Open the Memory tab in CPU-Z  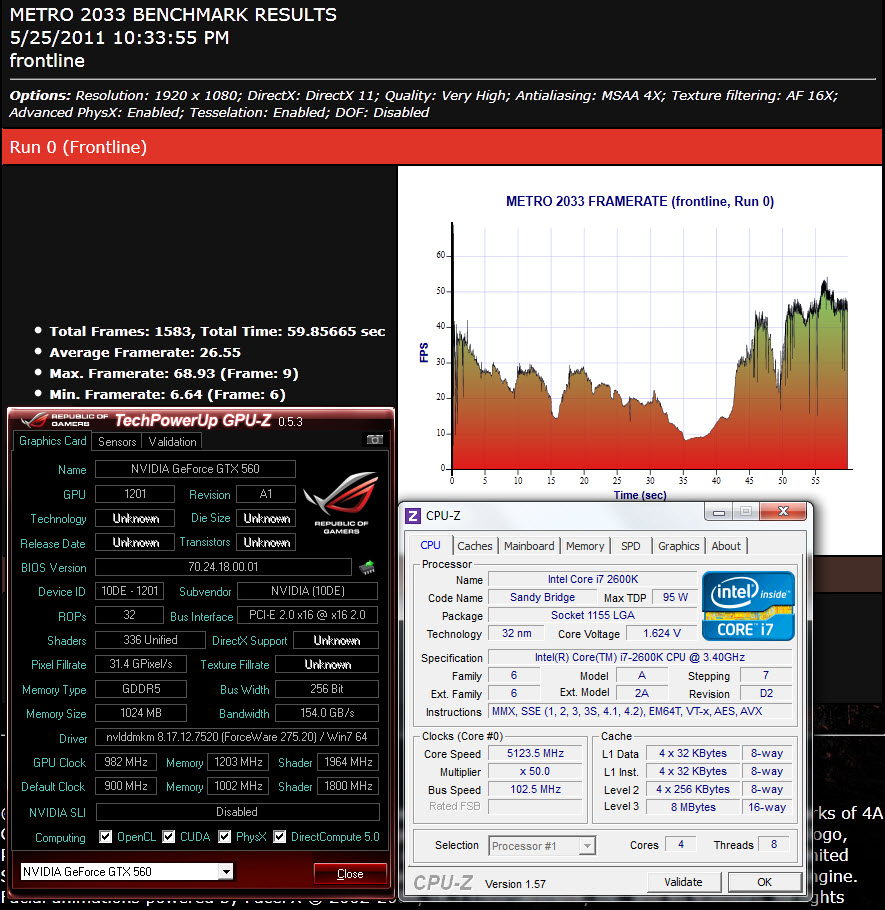pos(585,546)
